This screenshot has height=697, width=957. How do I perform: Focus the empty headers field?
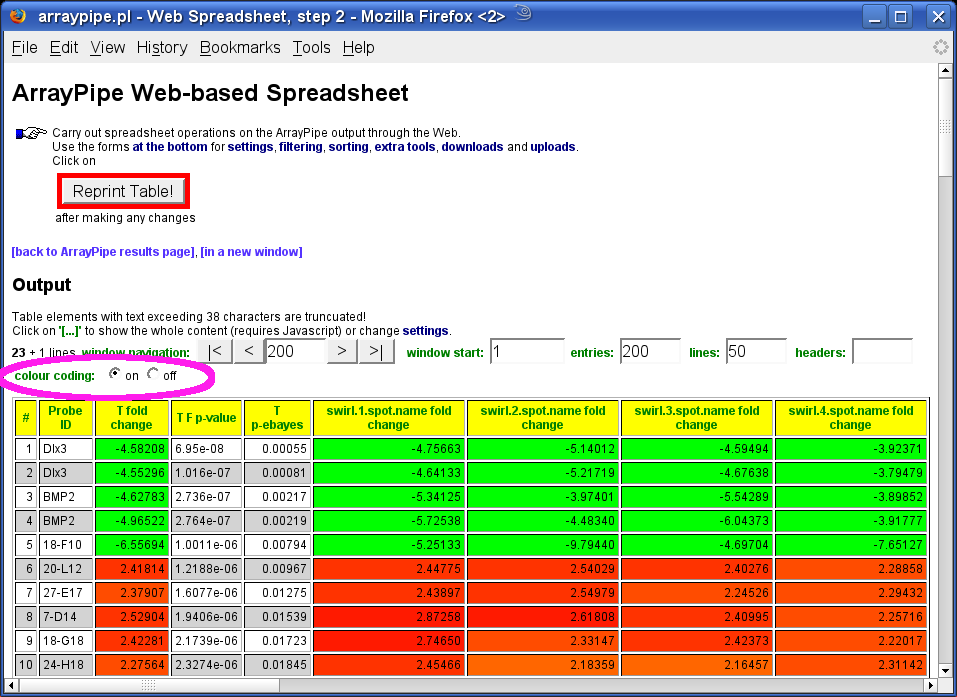(882, 352)
